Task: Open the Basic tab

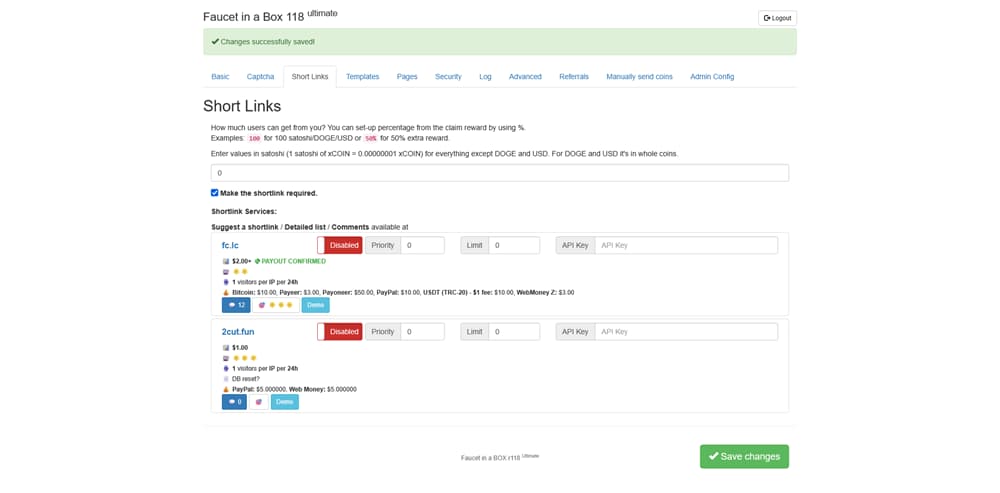Action: (x=220, y=77)
